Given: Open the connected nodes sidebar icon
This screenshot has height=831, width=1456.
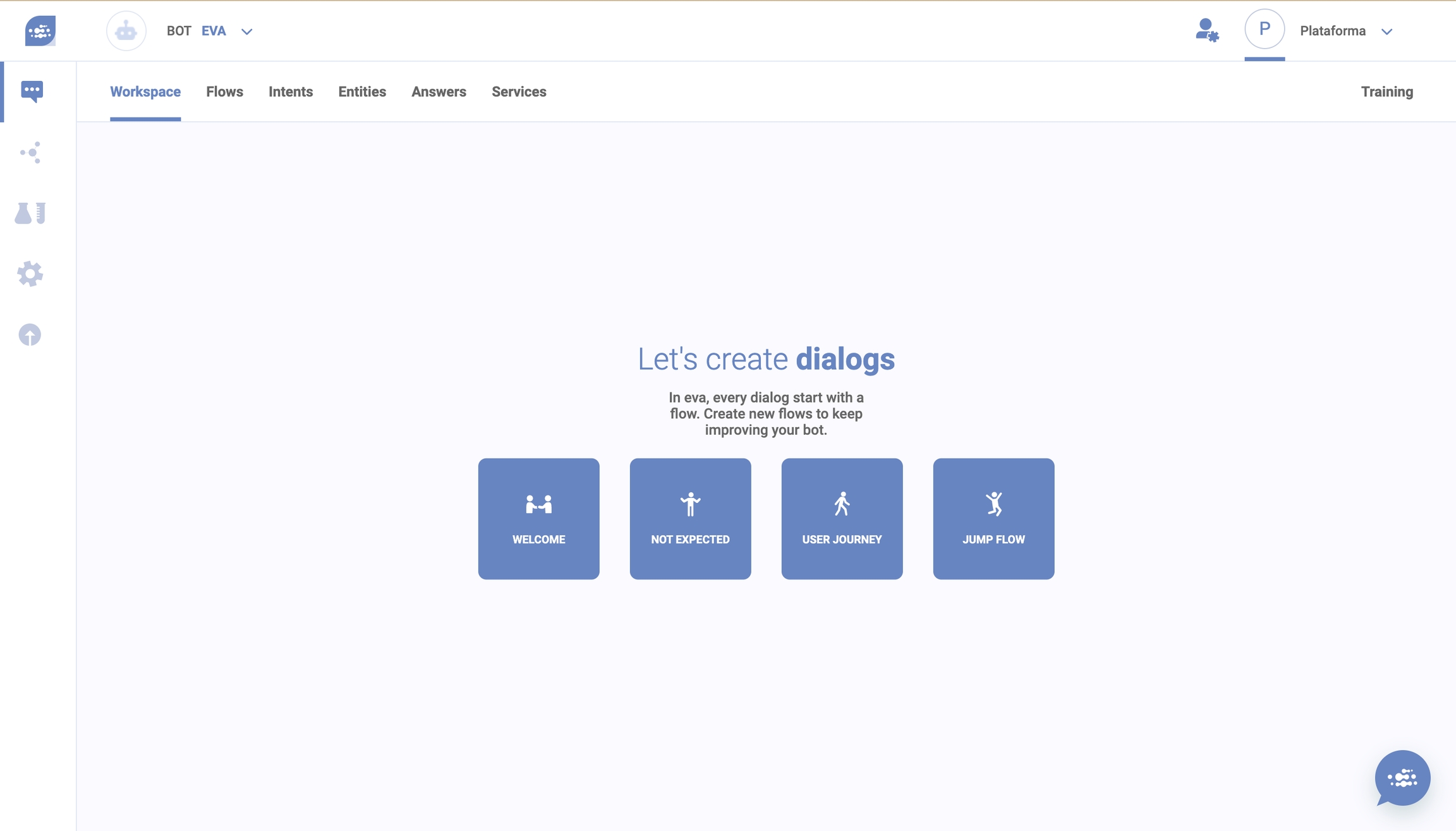Looking at the screenshot, I should click(x=30, y=152).
